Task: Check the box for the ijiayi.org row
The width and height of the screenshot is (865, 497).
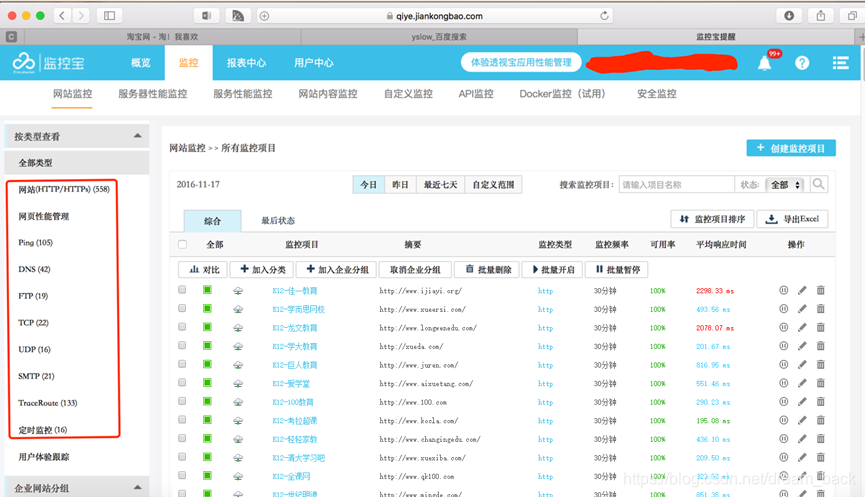Action: 182,290
